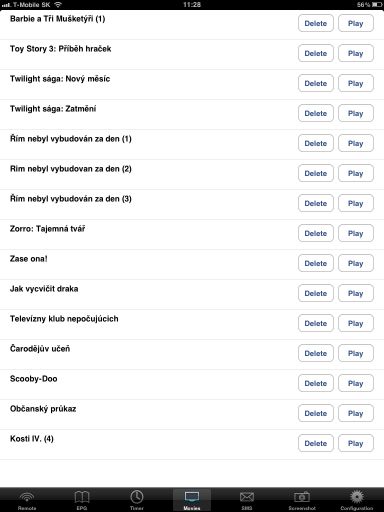Delete Jak vycvičit draka
The height and width of the screenshot is (512, 384).
[x=316, y=293]
